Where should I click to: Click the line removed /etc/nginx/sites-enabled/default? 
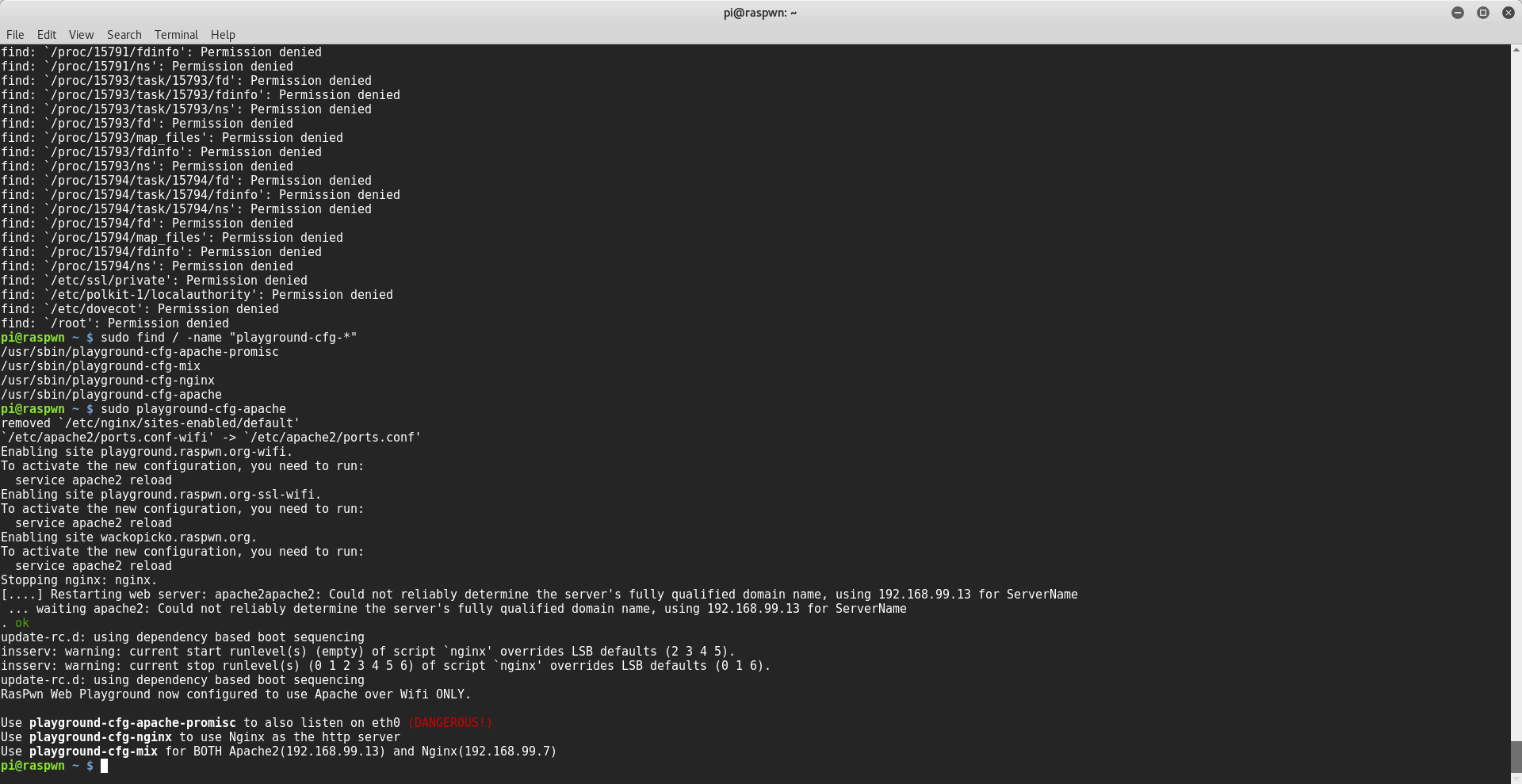point(151,423)
